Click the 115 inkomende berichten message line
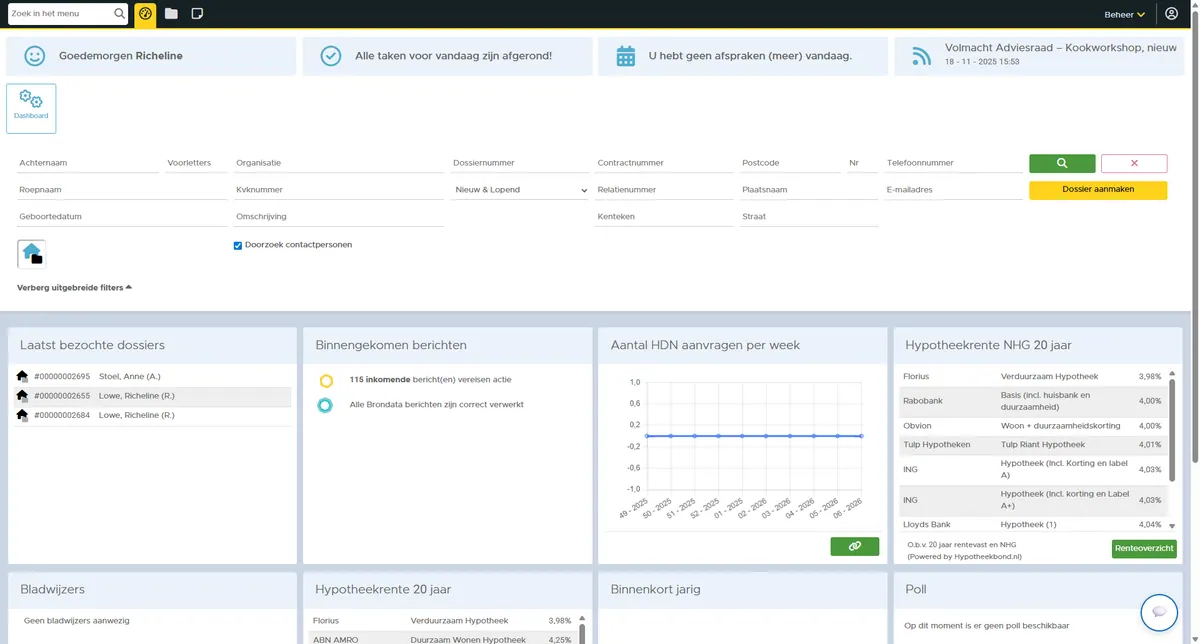This screenshot has height=644, width=1200. pos(430,380)
